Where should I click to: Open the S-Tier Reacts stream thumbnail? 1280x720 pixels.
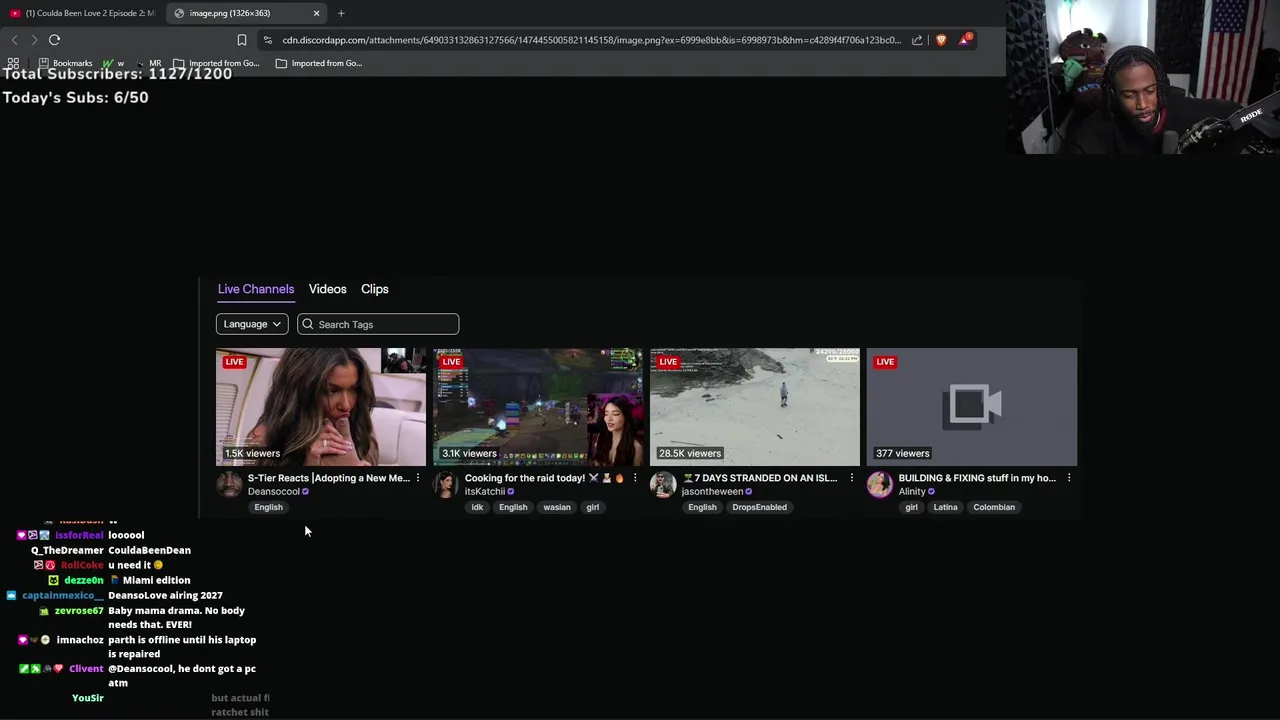tap(321, 407)
